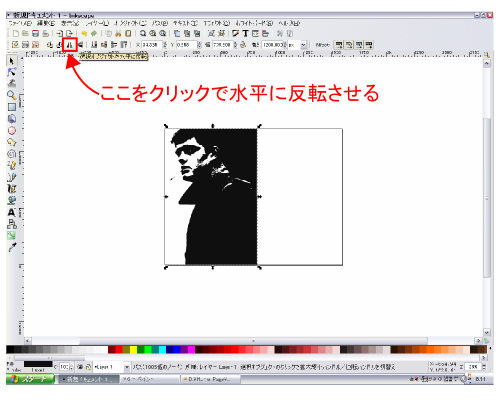The image size is (500, 400).
Task: Select the Node edit tool
Action: [12, 72]
